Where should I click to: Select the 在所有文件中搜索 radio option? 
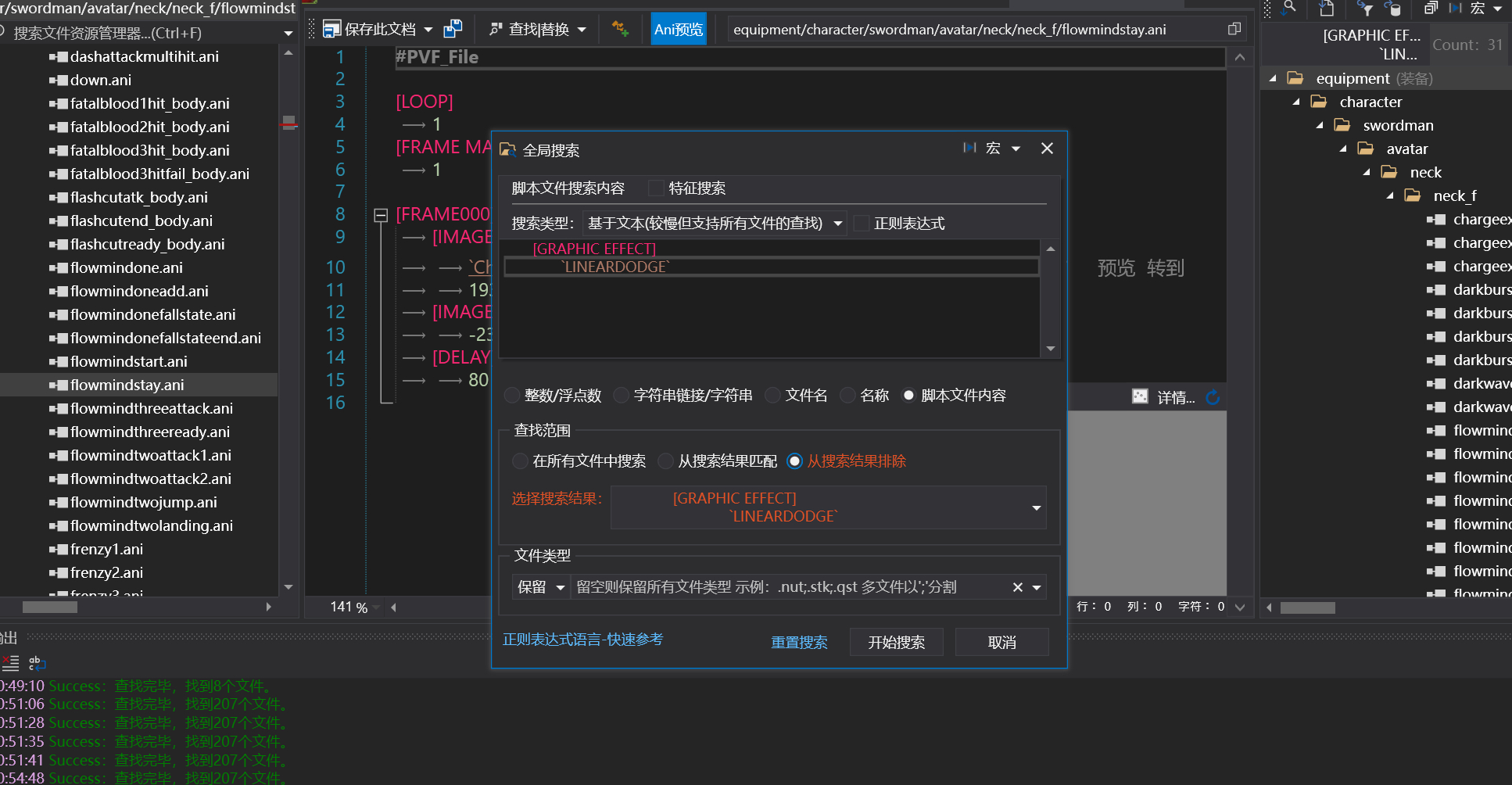tap(520, 461)
